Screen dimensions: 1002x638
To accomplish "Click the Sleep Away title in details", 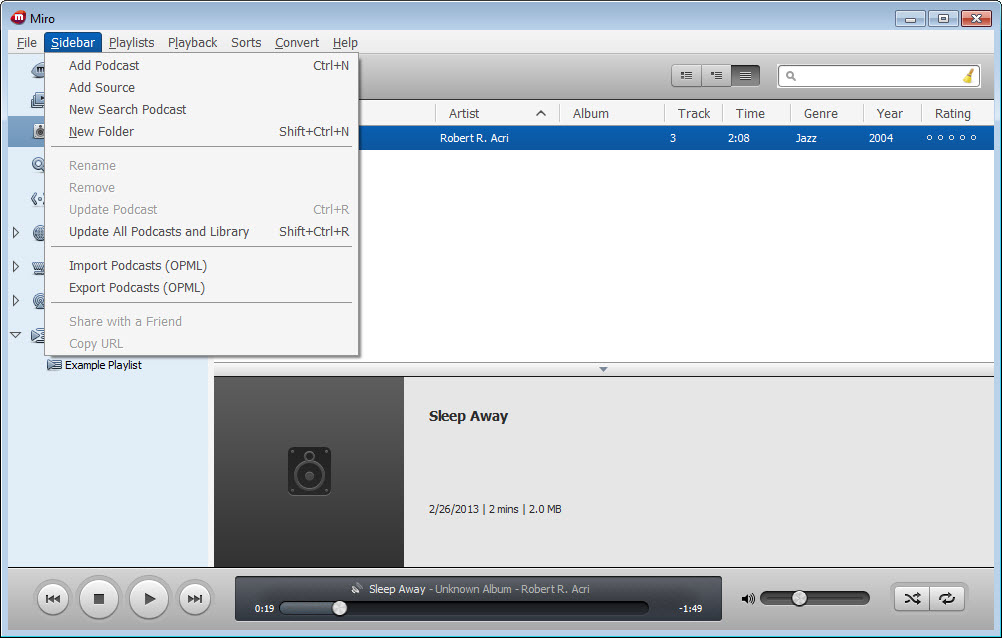I will (x=468, y=416).
